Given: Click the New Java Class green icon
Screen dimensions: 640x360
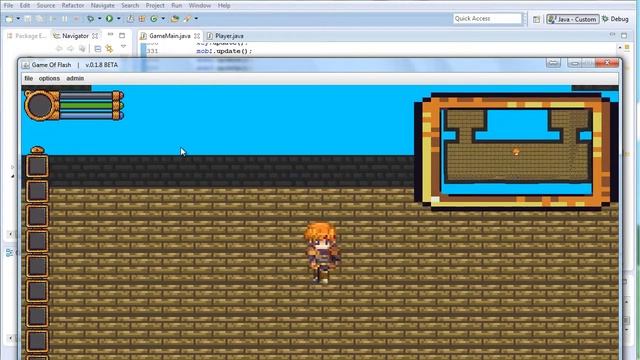Looking at the screenshot, I should pyautogui.click(x=154, y=19).
